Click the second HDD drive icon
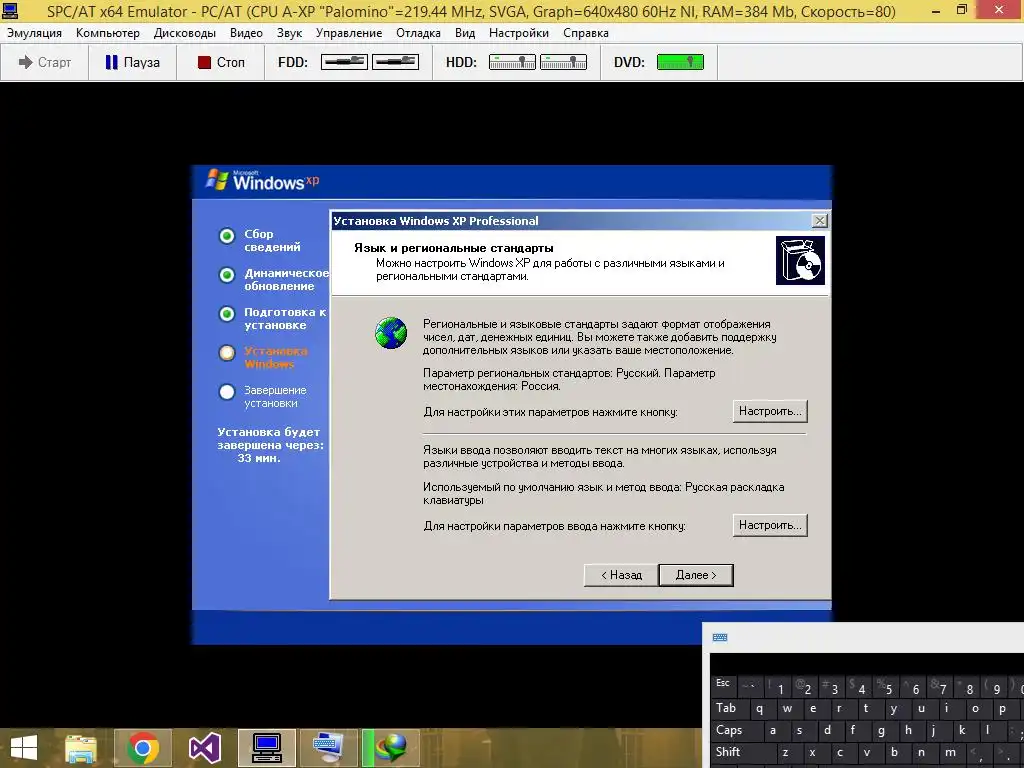 (563, 62)
